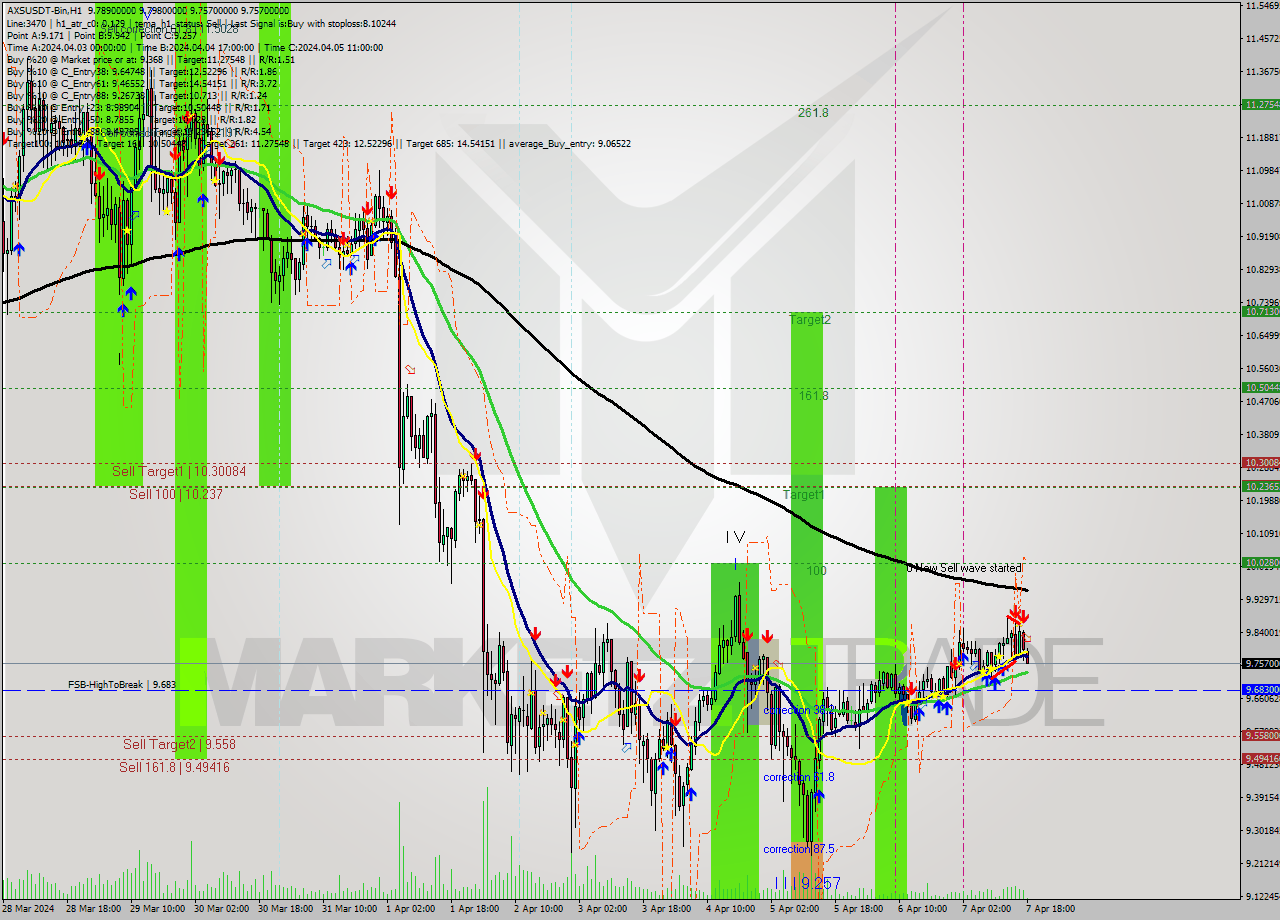Image resolution: width=1280 pixels, height=920 pixels.
Task: Click the current price 9.75700 tag
Action: tap(1260, 663)
